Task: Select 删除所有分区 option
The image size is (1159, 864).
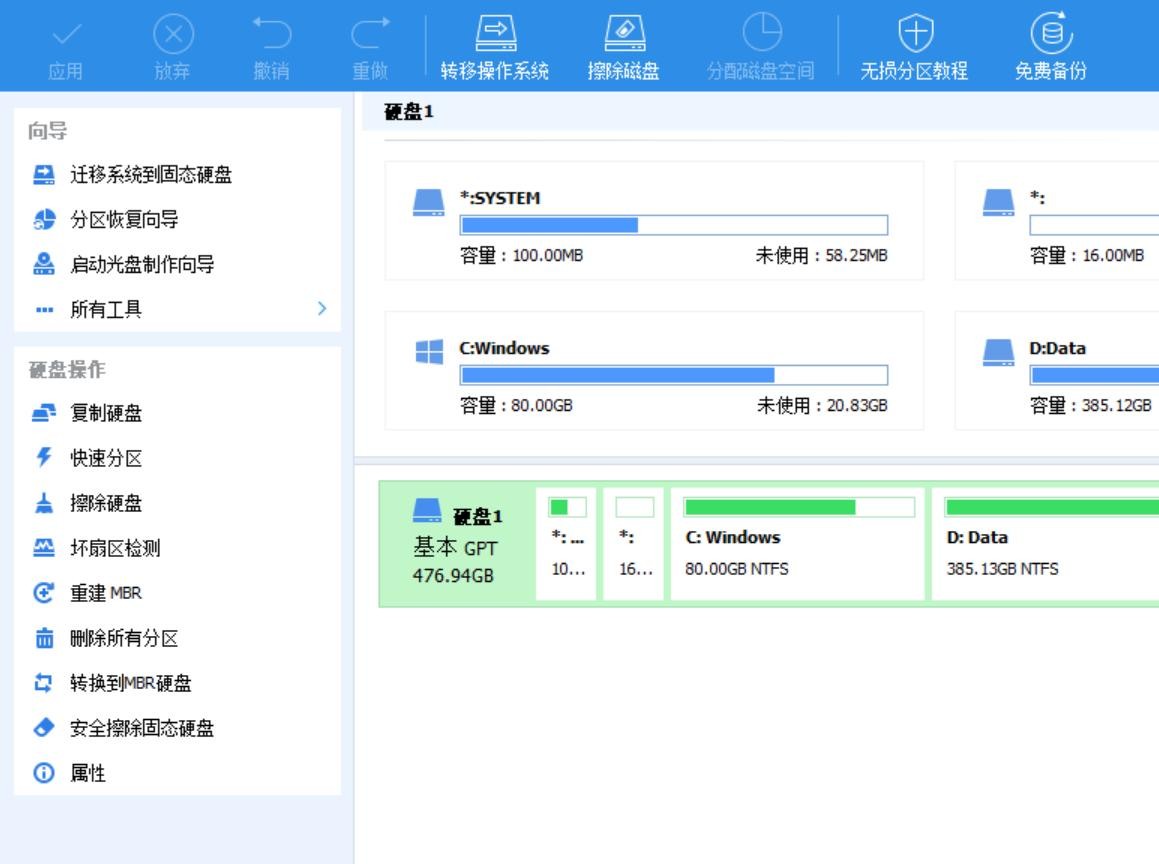Action: click(124, 638)
